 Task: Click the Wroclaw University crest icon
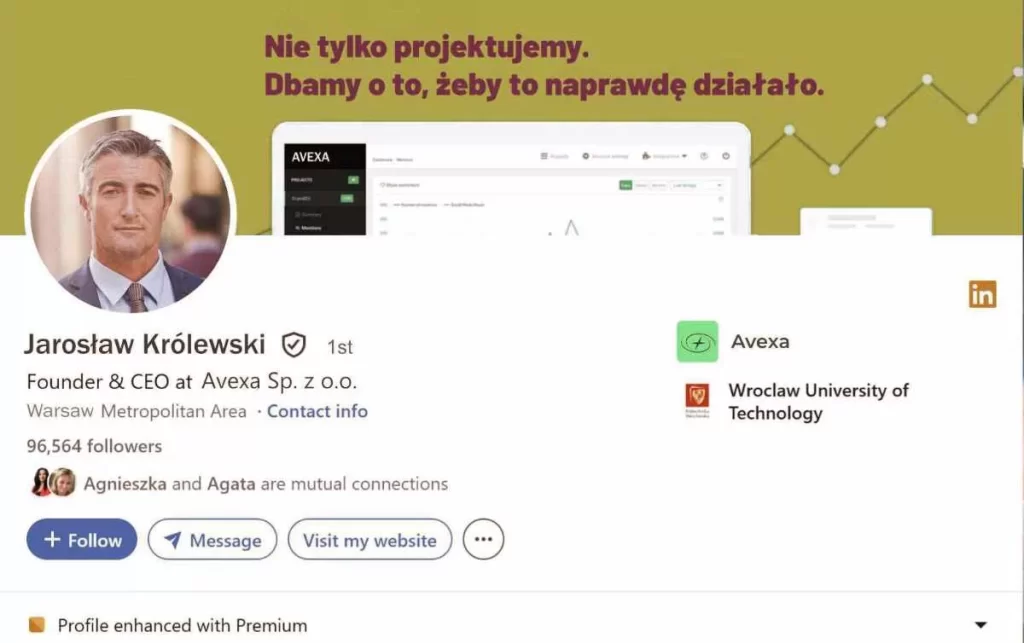coord(697,400)
